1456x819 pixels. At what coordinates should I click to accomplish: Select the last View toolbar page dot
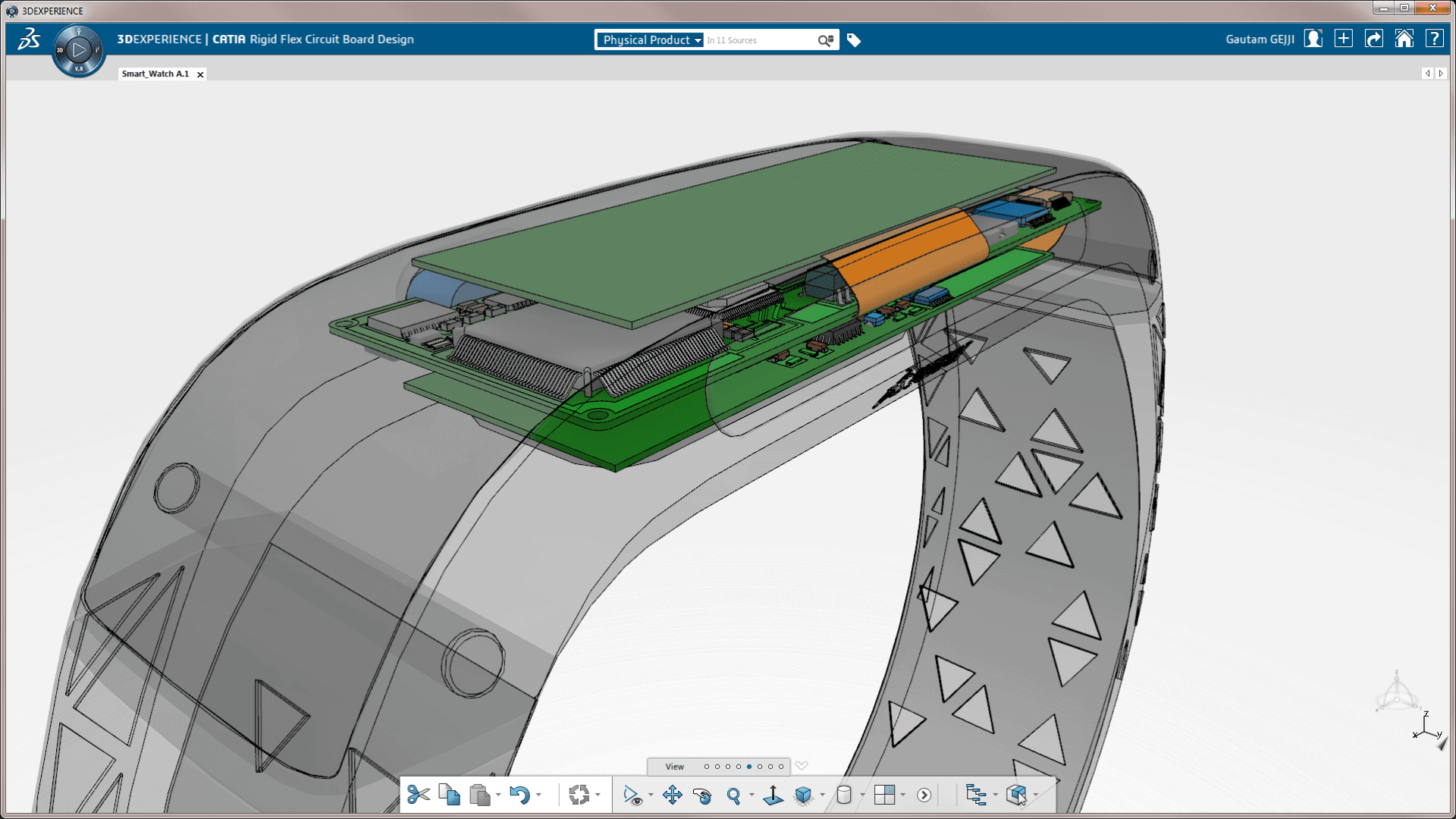(781, 767)
